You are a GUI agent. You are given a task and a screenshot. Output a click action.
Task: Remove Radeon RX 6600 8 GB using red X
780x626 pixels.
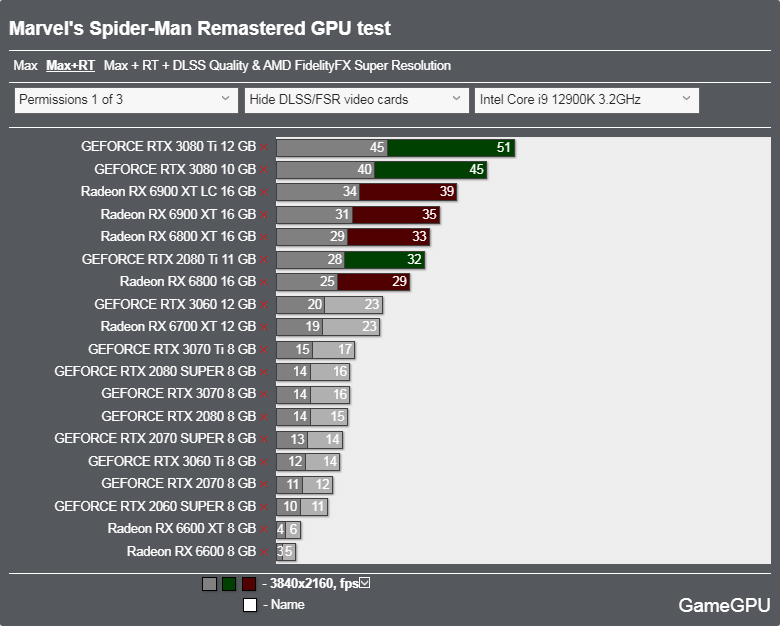pos(264,552)
